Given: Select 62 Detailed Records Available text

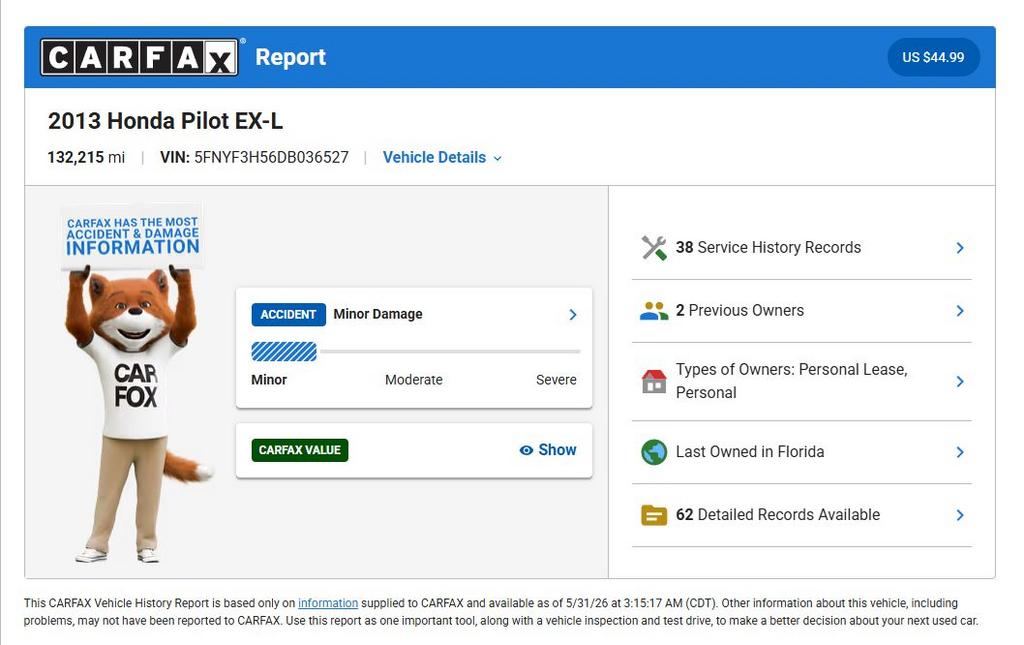Looking at the screenshot, I should 778,515.
